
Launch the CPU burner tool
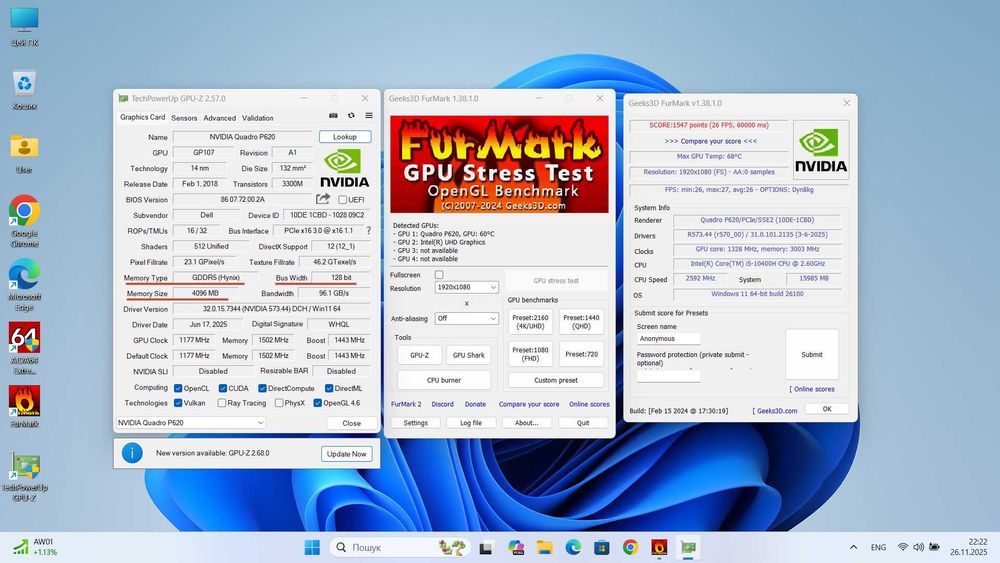(x=444, y=380)
